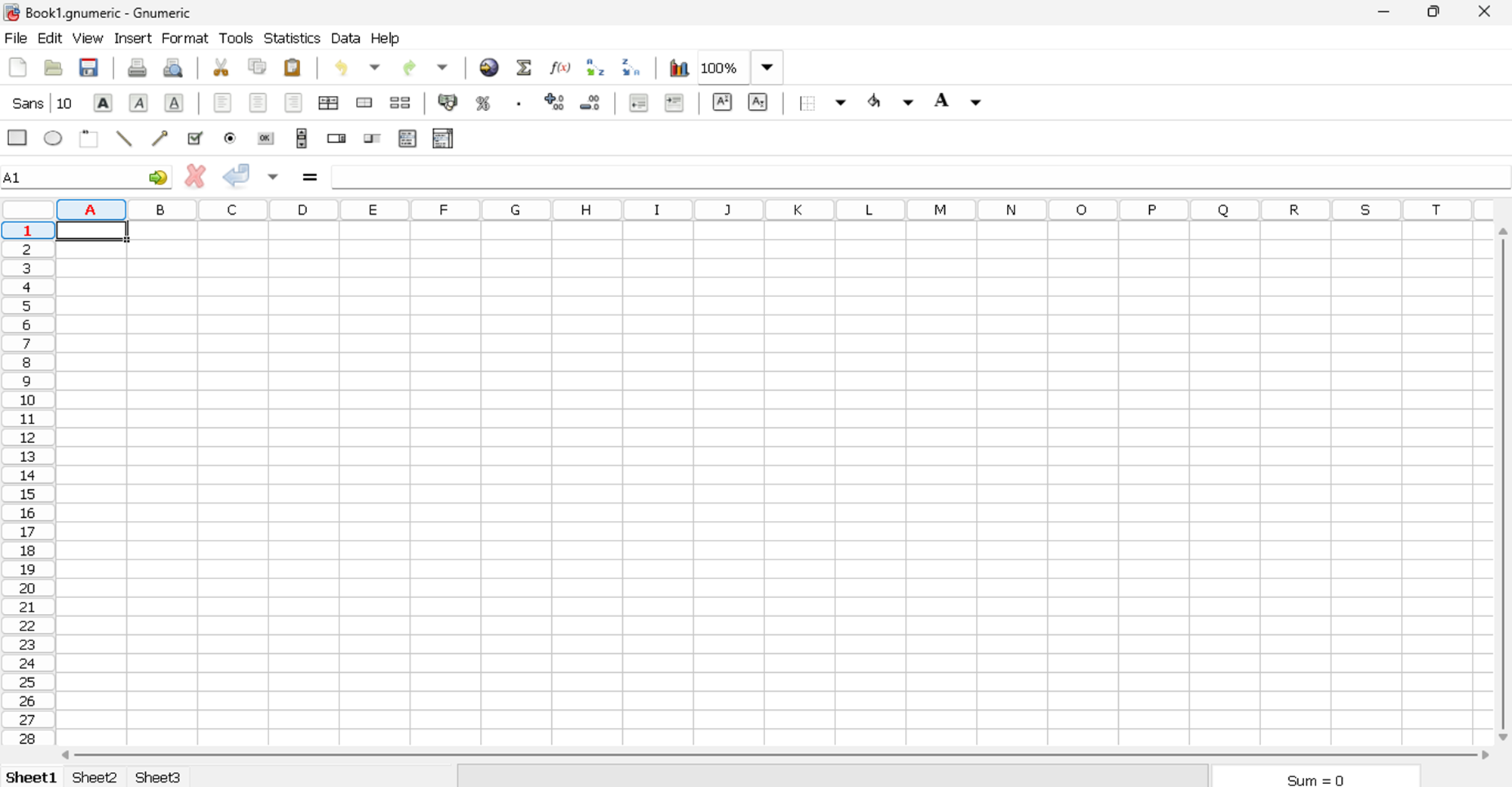This screenshot has width=1512, height=787.
Task: Align text left
Action: click(x=222, y=103)
